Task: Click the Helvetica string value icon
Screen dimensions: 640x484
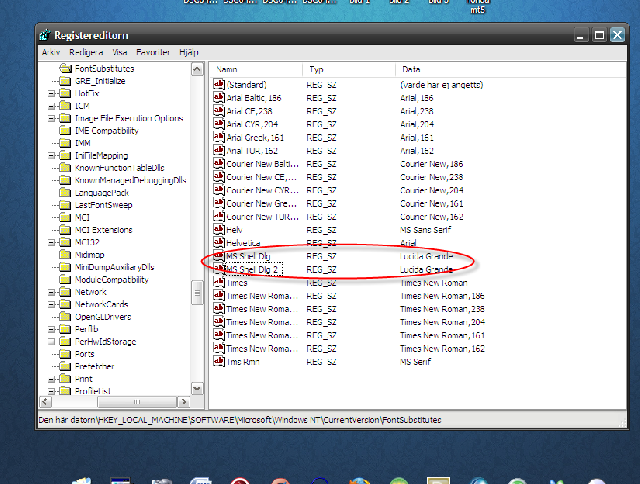Action: 219,242
